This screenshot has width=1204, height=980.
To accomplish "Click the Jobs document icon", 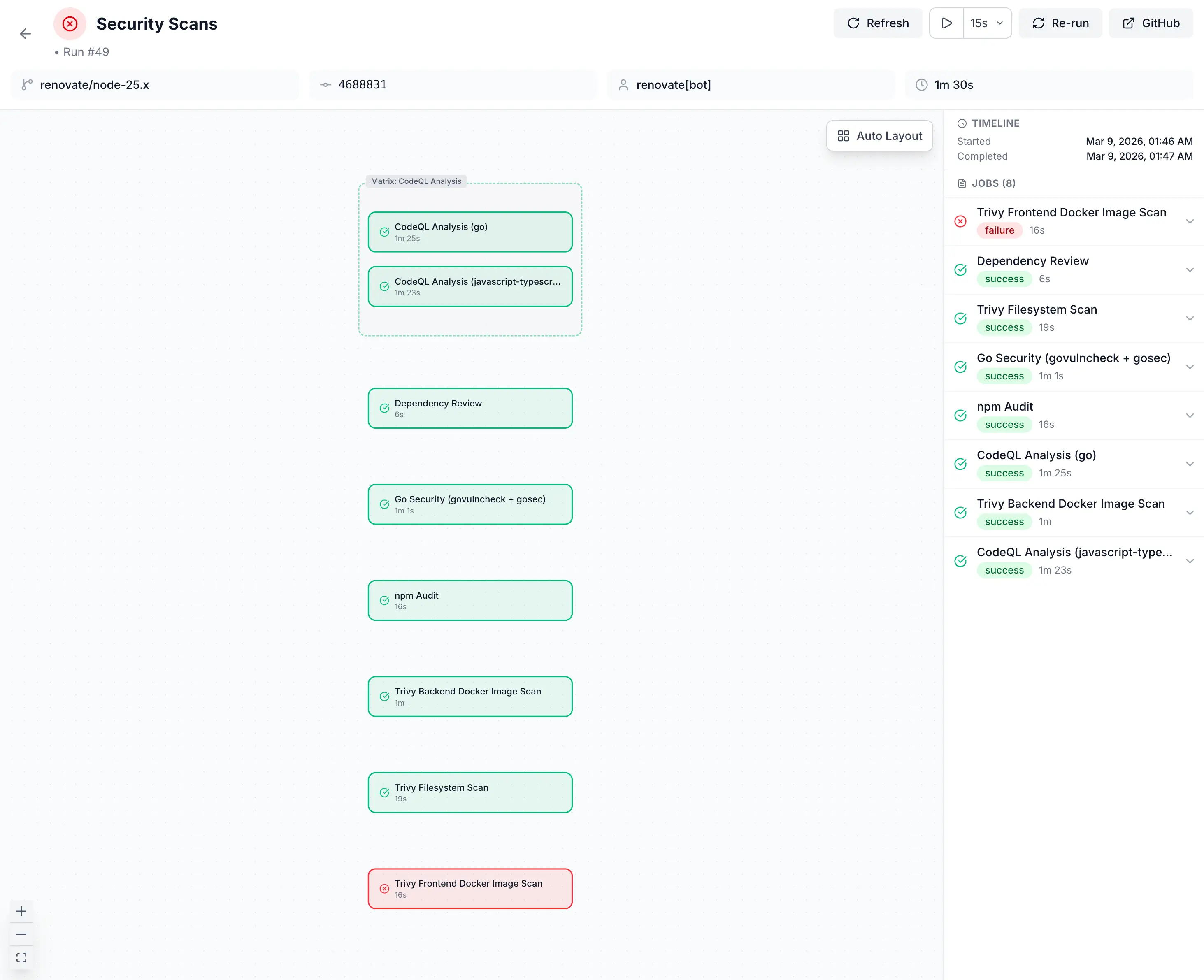I will [962, 183].
